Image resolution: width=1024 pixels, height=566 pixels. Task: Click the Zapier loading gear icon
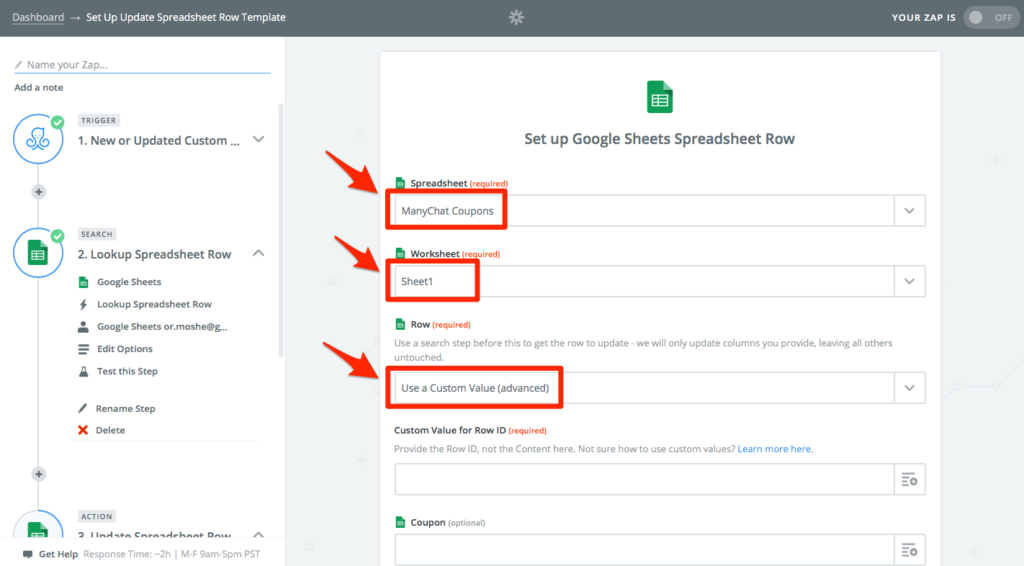point(516,17)
